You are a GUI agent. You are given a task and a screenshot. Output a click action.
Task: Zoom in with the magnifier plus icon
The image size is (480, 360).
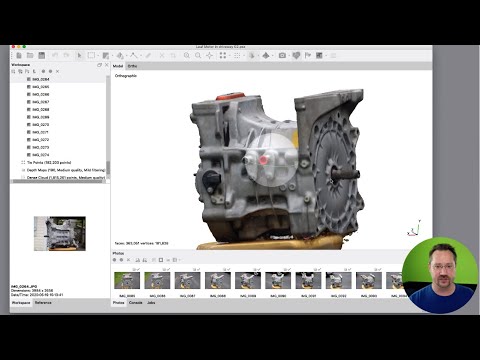[x=187, y=55]
